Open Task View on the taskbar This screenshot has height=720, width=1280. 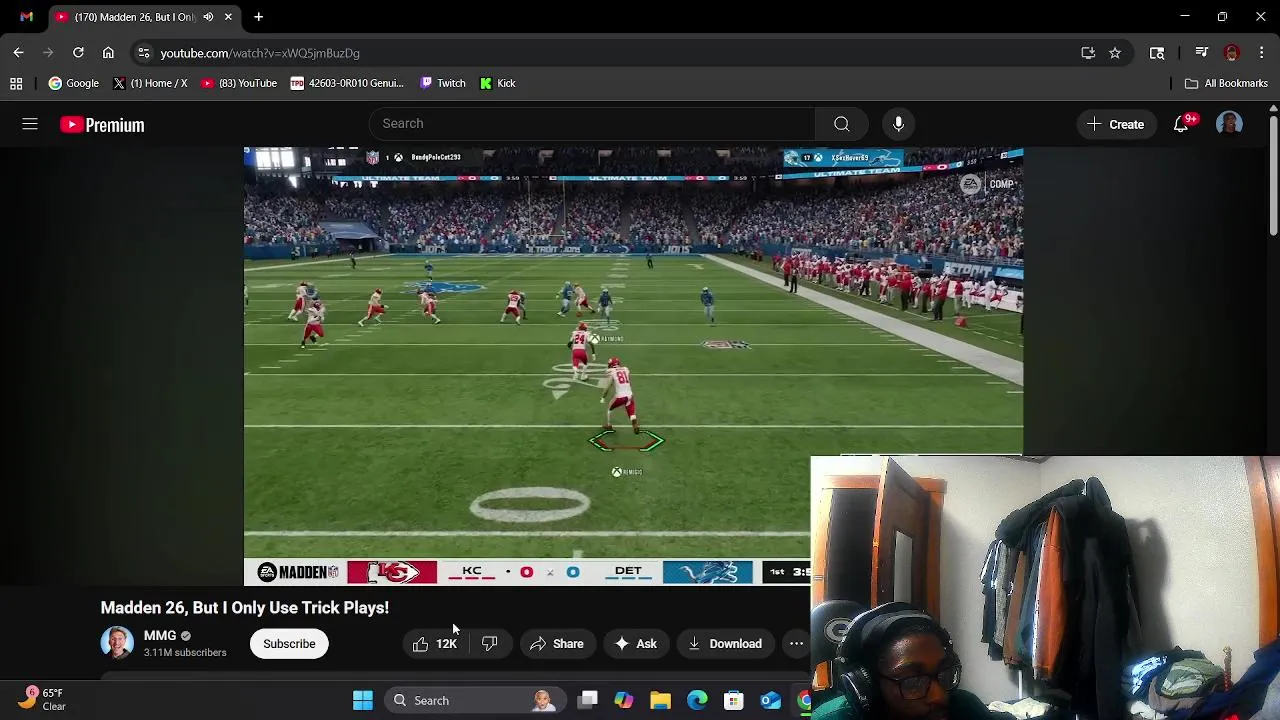pos(588,700)
